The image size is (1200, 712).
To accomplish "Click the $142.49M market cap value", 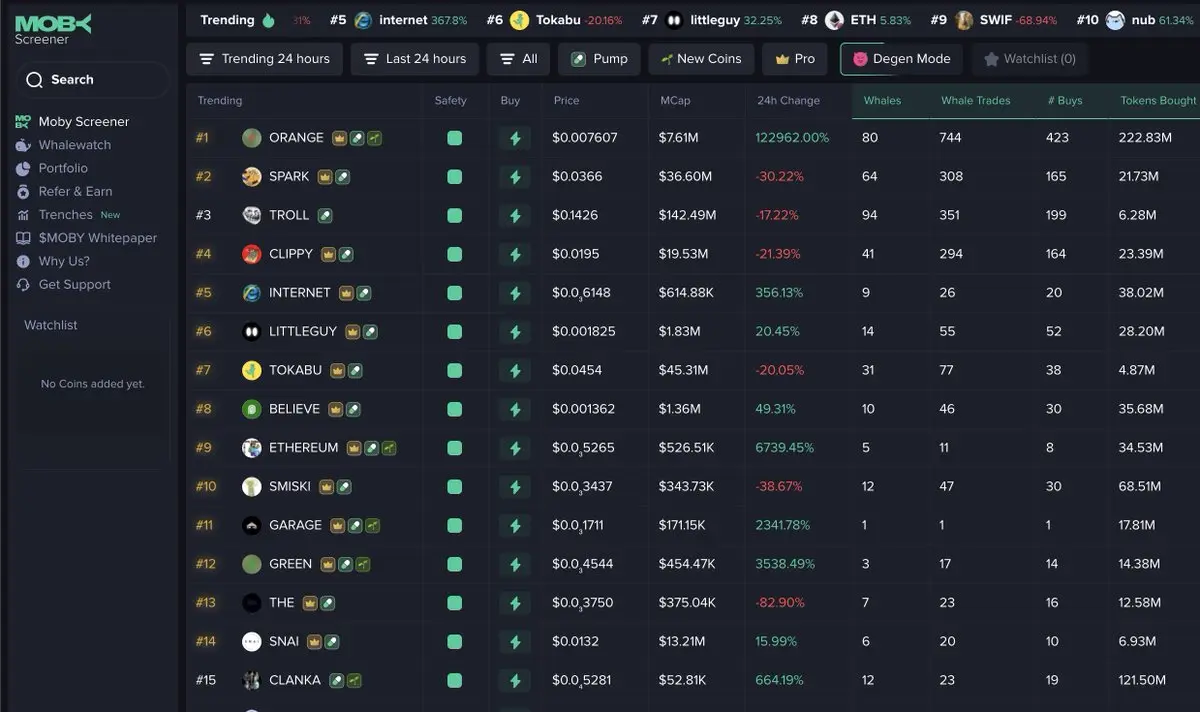I will (688, 215).
